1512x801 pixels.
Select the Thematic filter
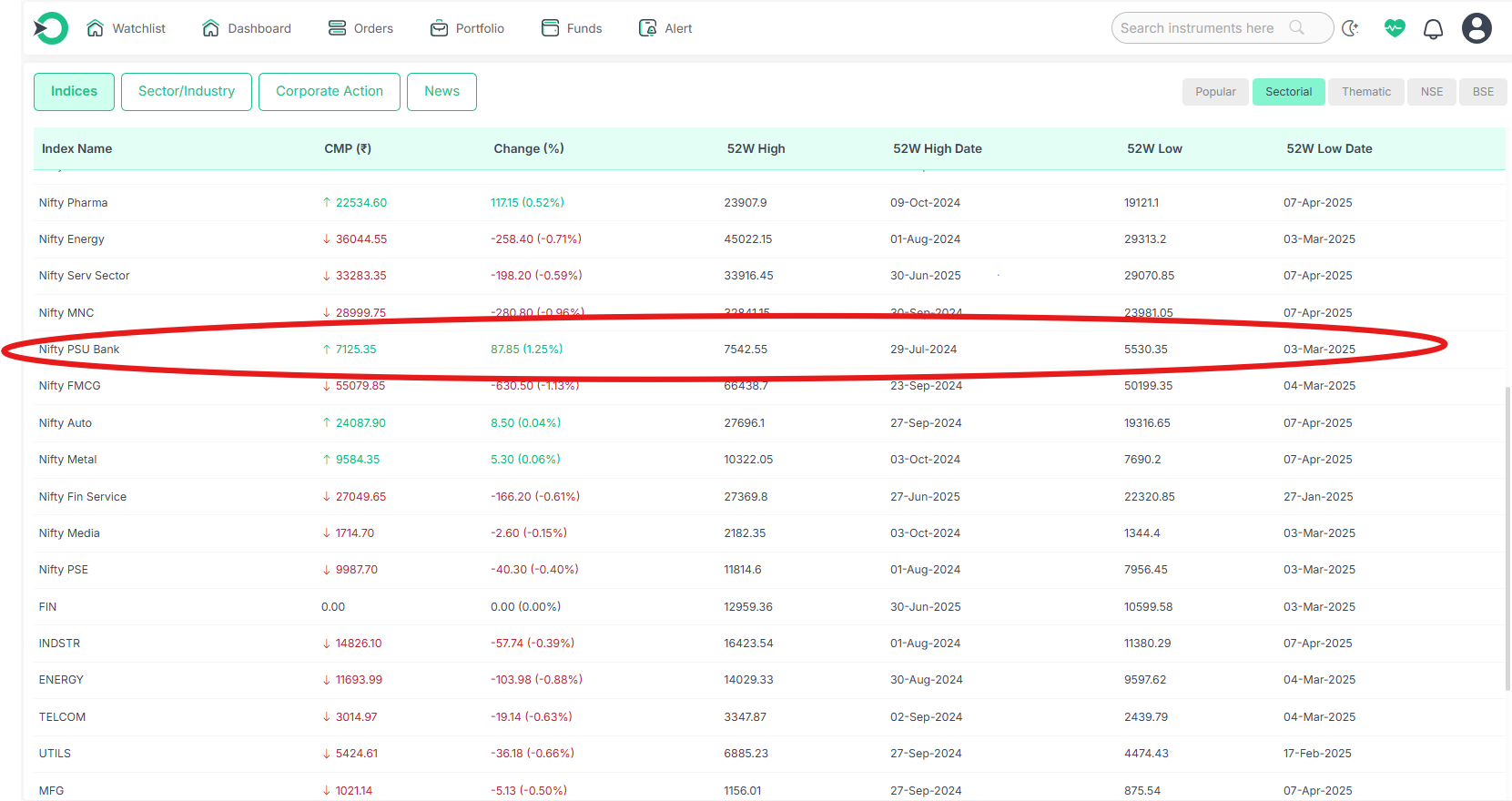point(1365,92)
